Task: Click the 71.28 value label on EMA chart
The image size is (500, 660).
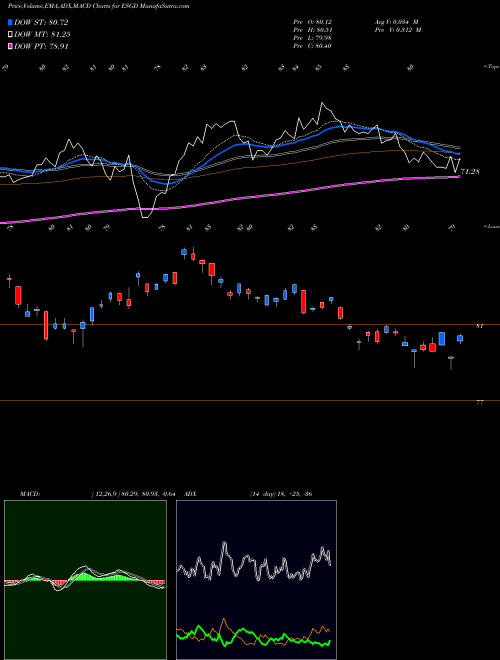Action: click(470, 172)
